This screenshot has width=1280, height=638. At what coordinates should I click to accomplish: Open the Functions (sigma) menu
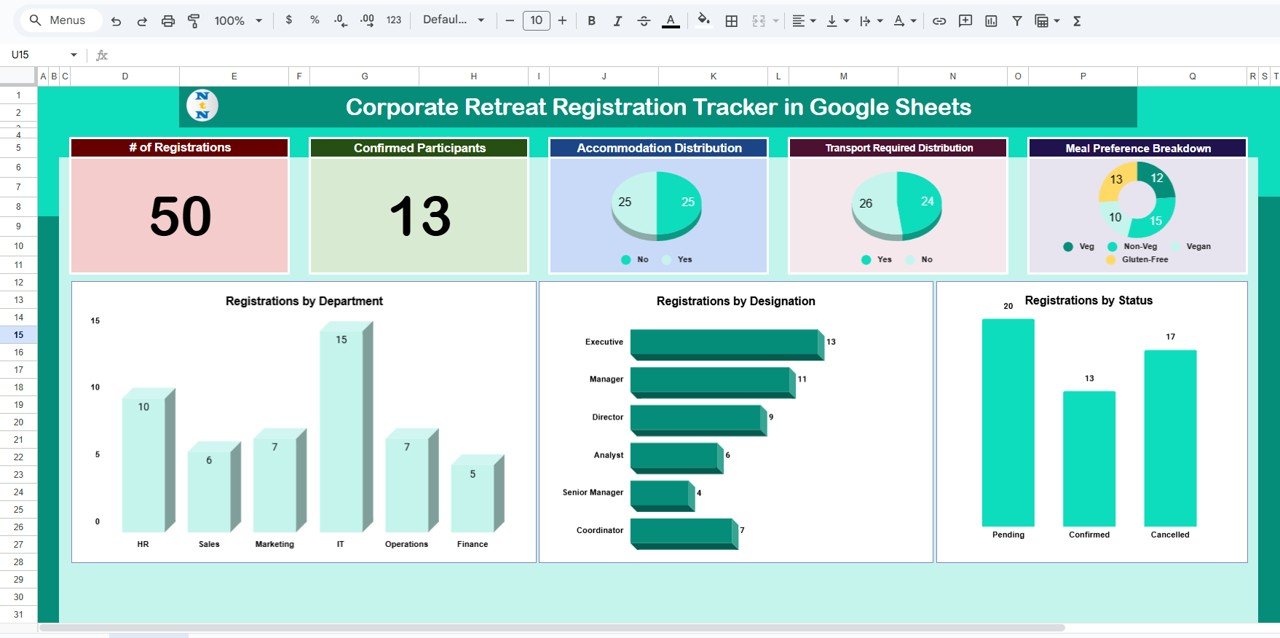point(1077,20)
